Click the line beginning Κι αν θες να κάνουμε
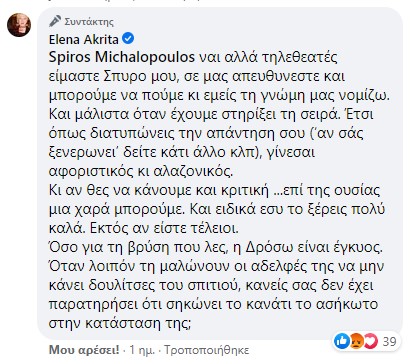 tap(214, 190)
